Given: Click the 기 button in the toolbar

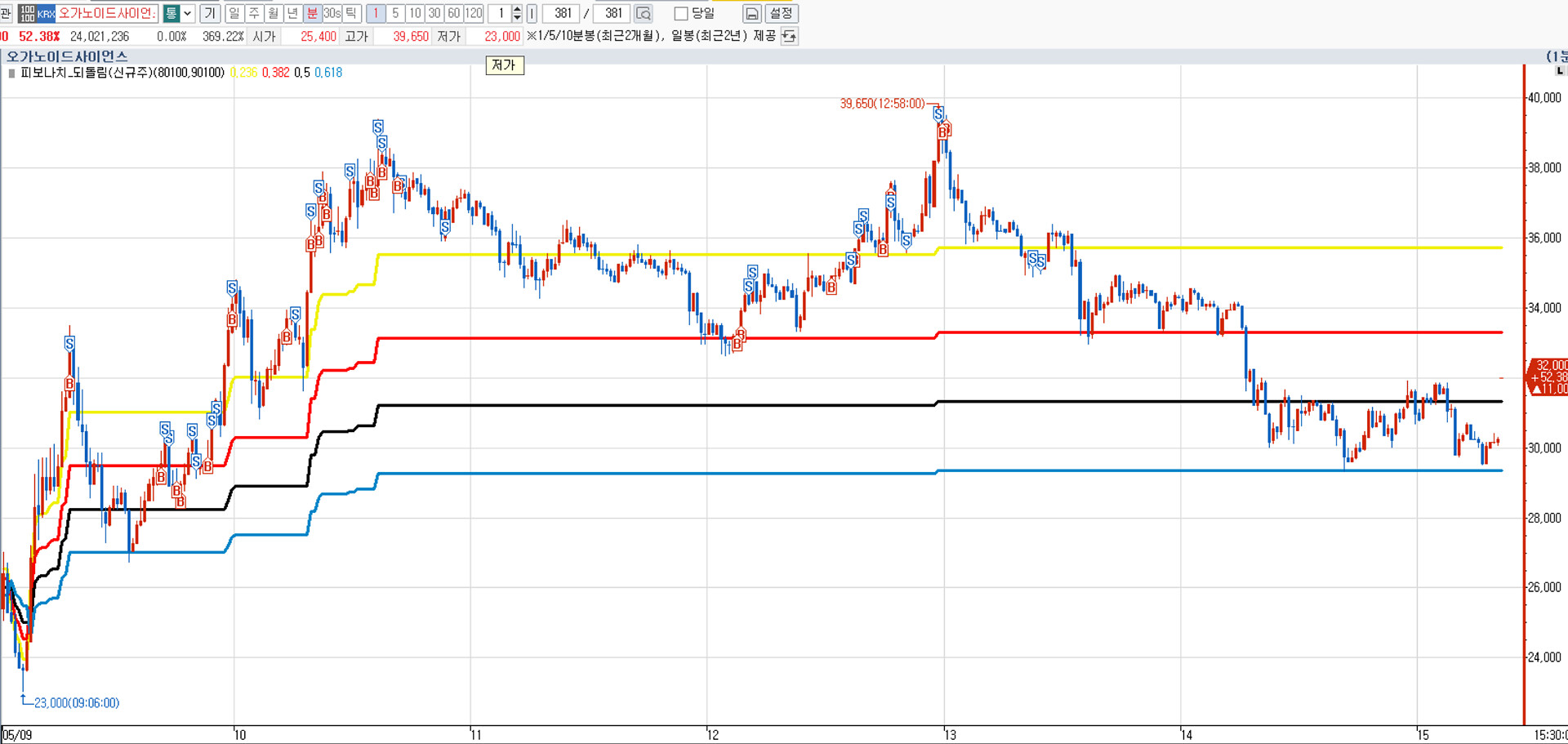Looking at the screenshot, I should [211, 13].
